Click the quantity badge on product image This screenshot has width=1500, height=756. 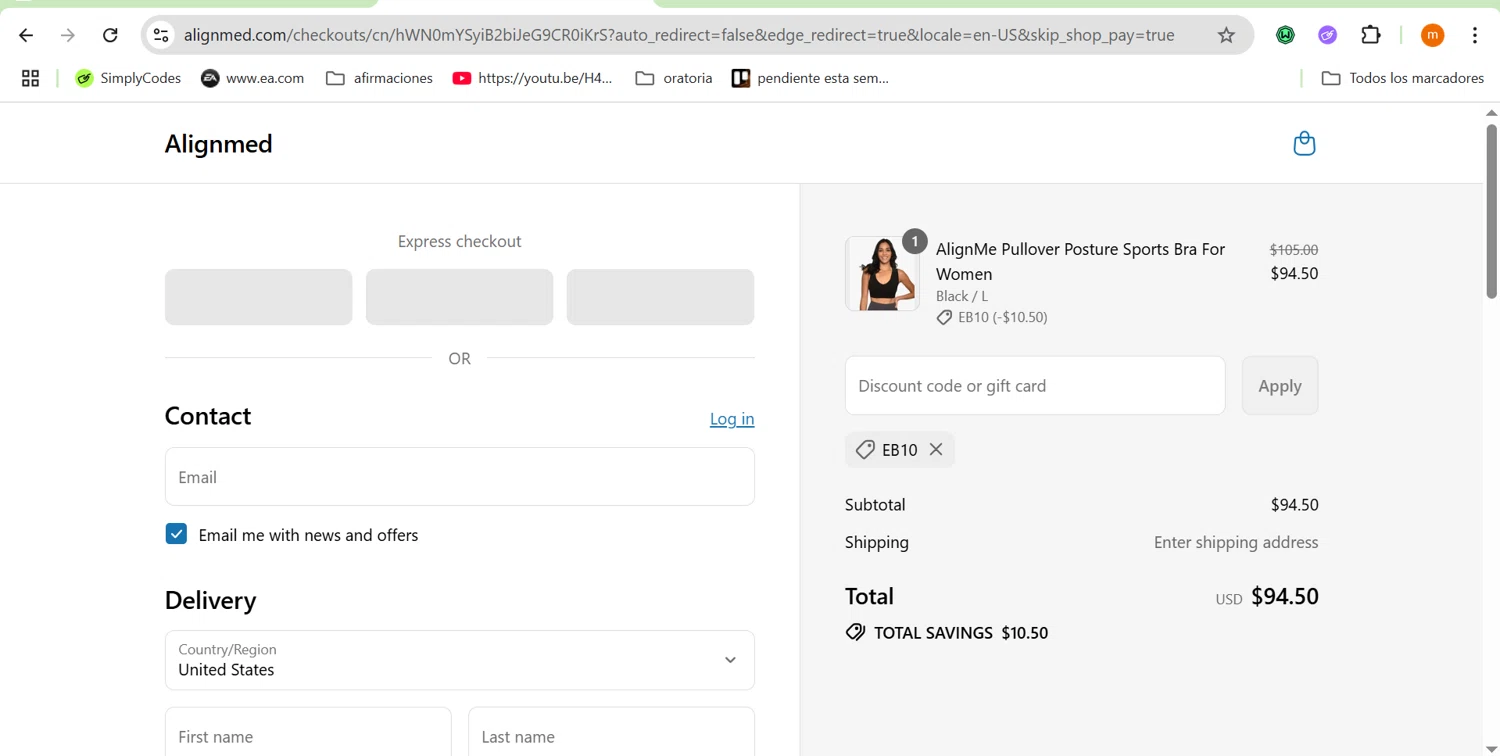(914, 242)
